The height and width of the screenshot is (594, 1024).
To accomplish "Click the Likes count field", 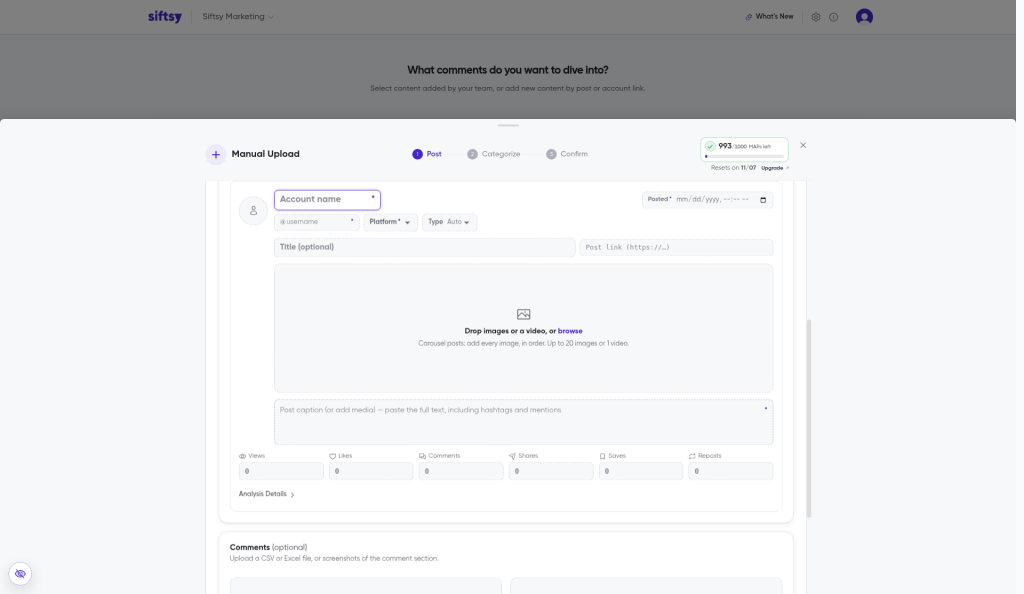I will point(371,471).
